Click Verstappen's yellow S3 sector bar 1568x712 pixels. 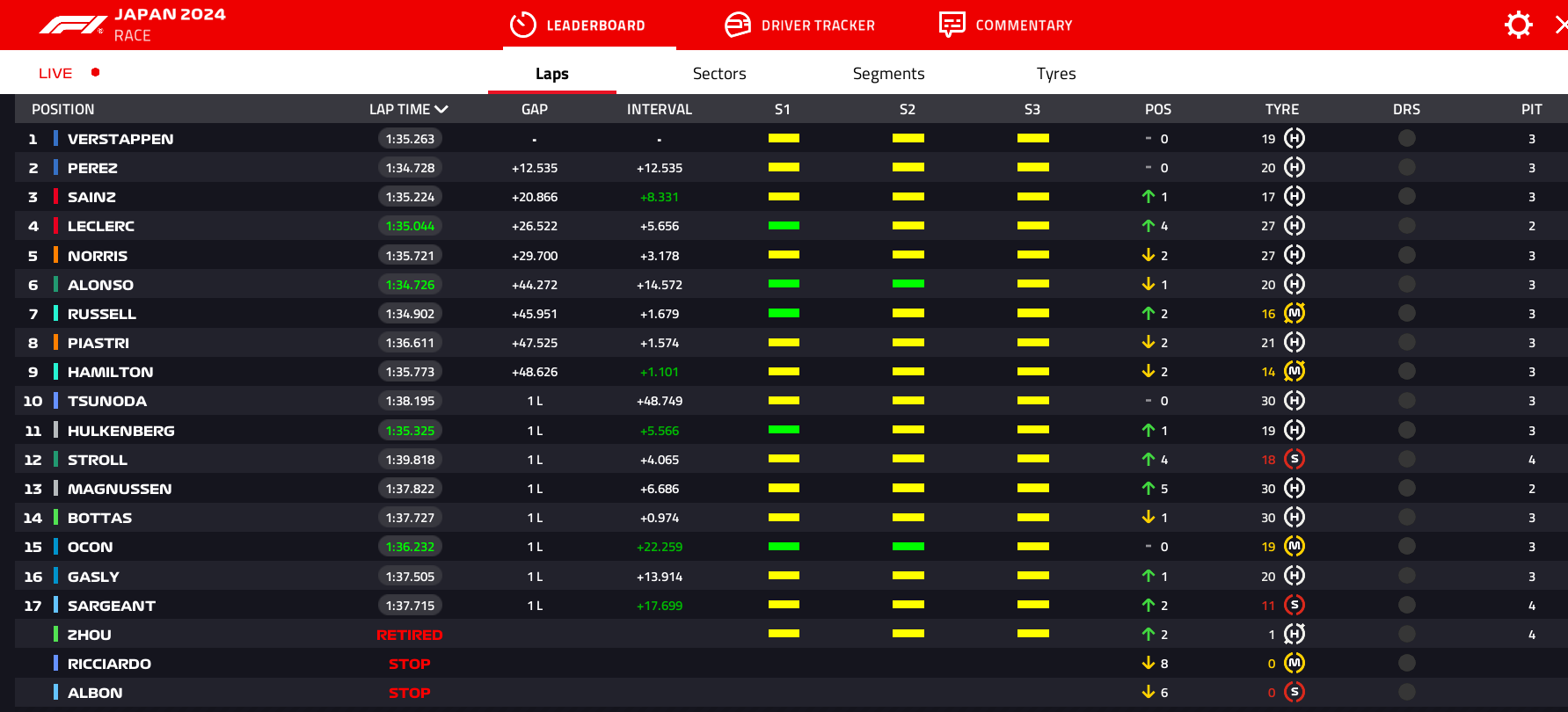[1033, 138]
